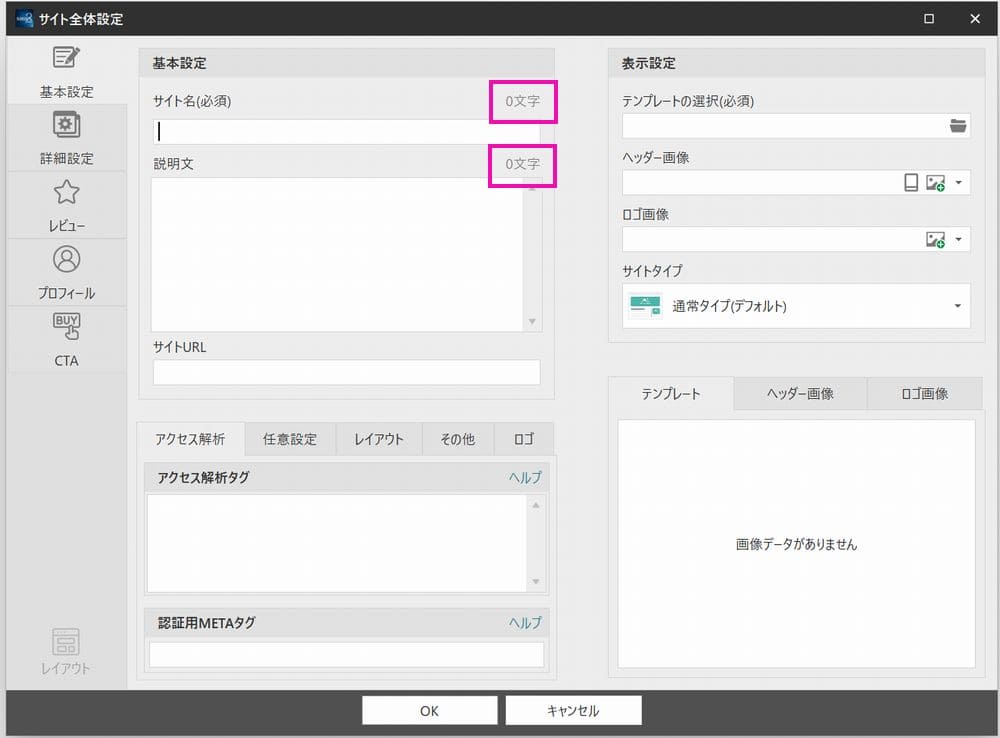This screenshot has height=738, width=1000.
Task: Click the サイトURL input field
Action: click(346, 372)
